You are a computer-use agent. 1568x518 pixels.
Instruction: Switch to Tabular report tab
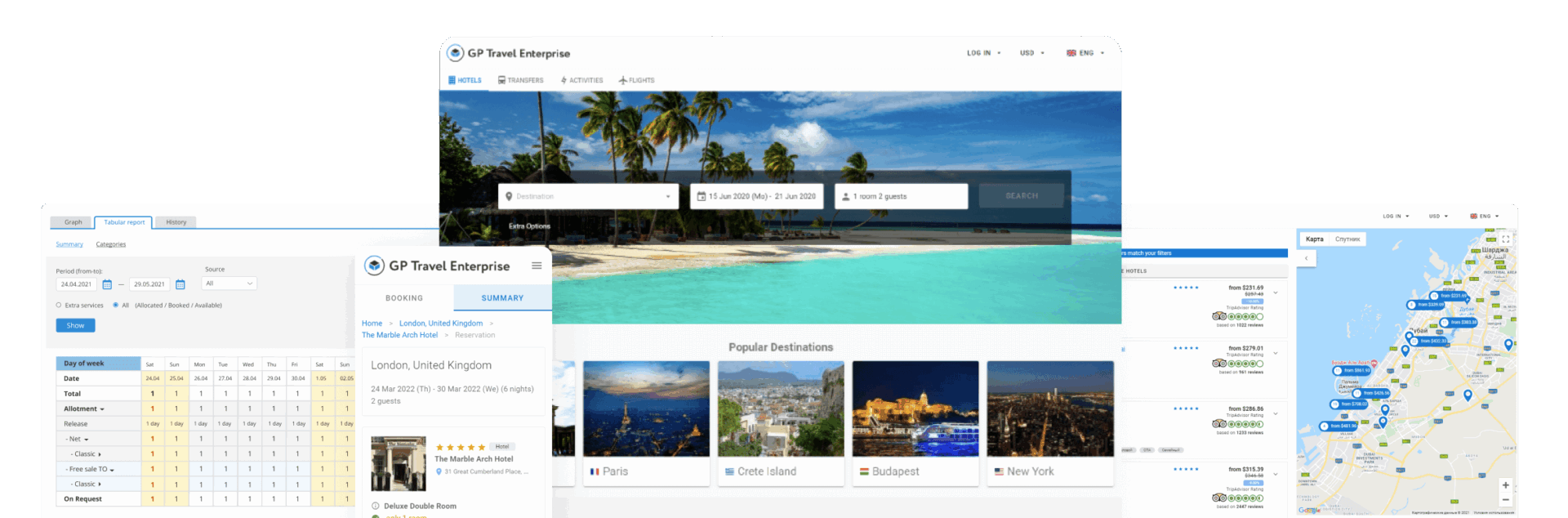124,222
